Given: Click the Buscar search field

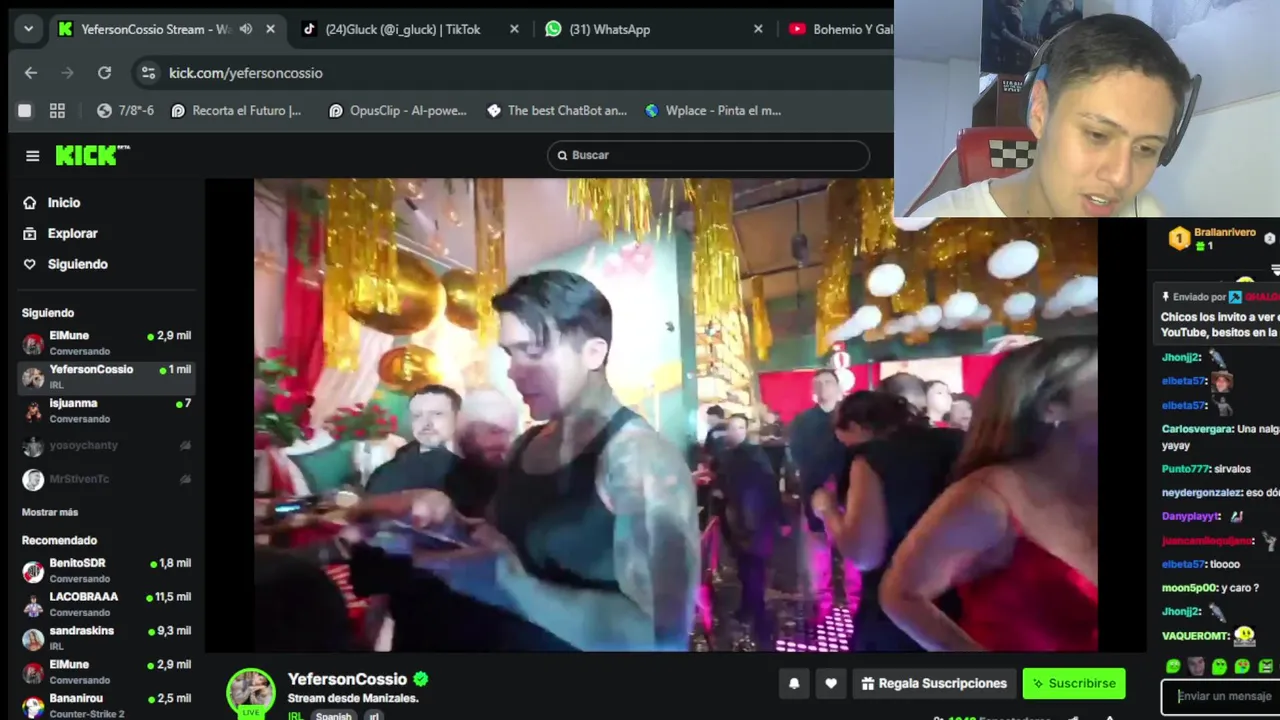Looking at the screenshot, I should pyautogui.click(x=708, y=155).
